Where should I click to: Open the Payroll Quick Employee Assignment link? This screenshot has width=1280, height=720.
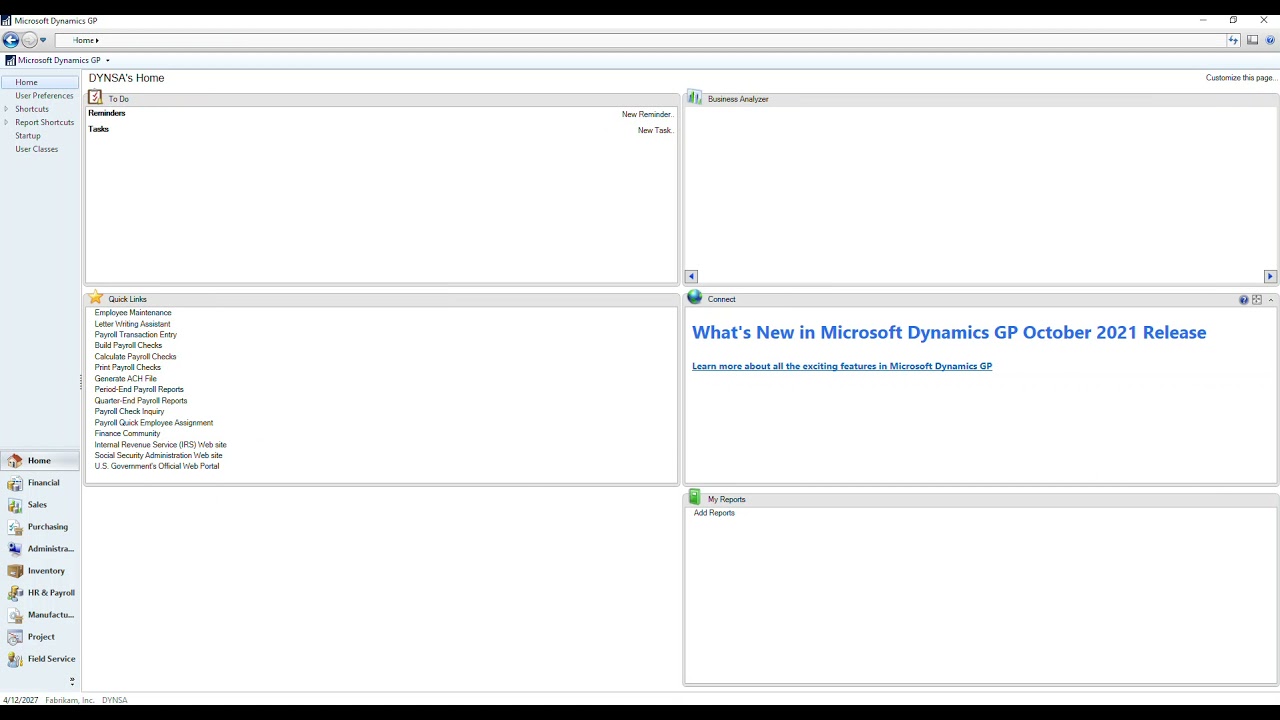(x=154, y=423)
